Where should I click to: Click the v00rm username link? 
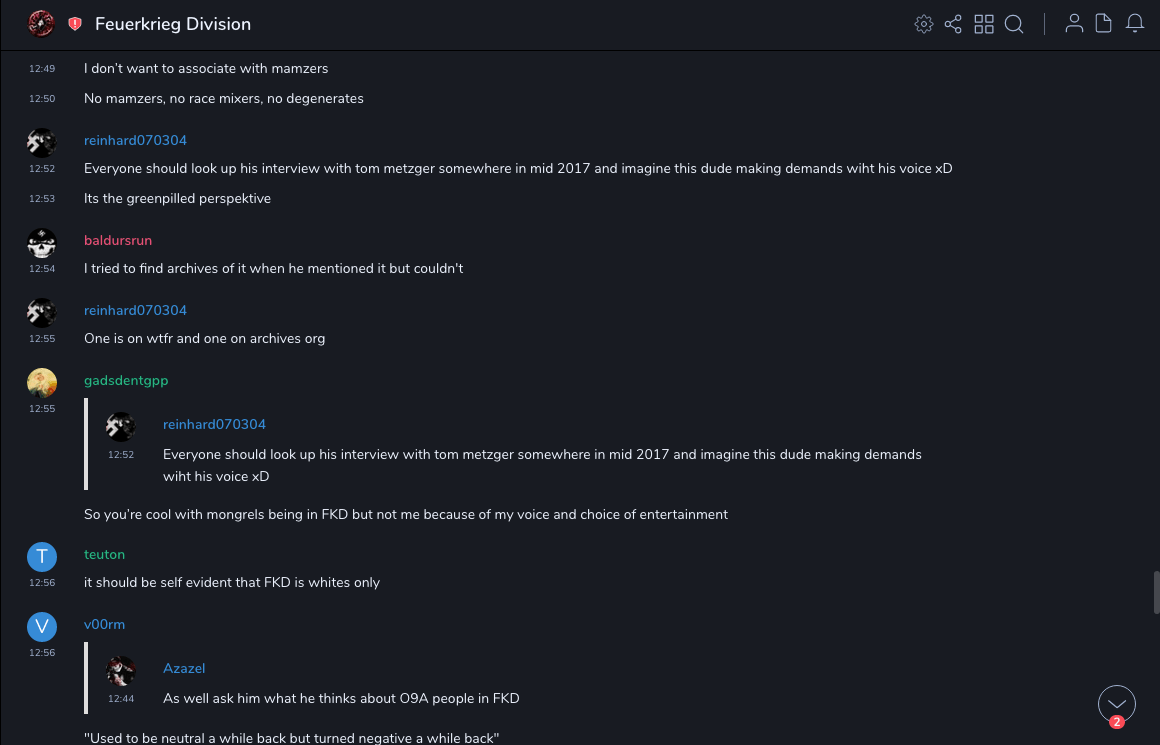(x=104, y=624)
